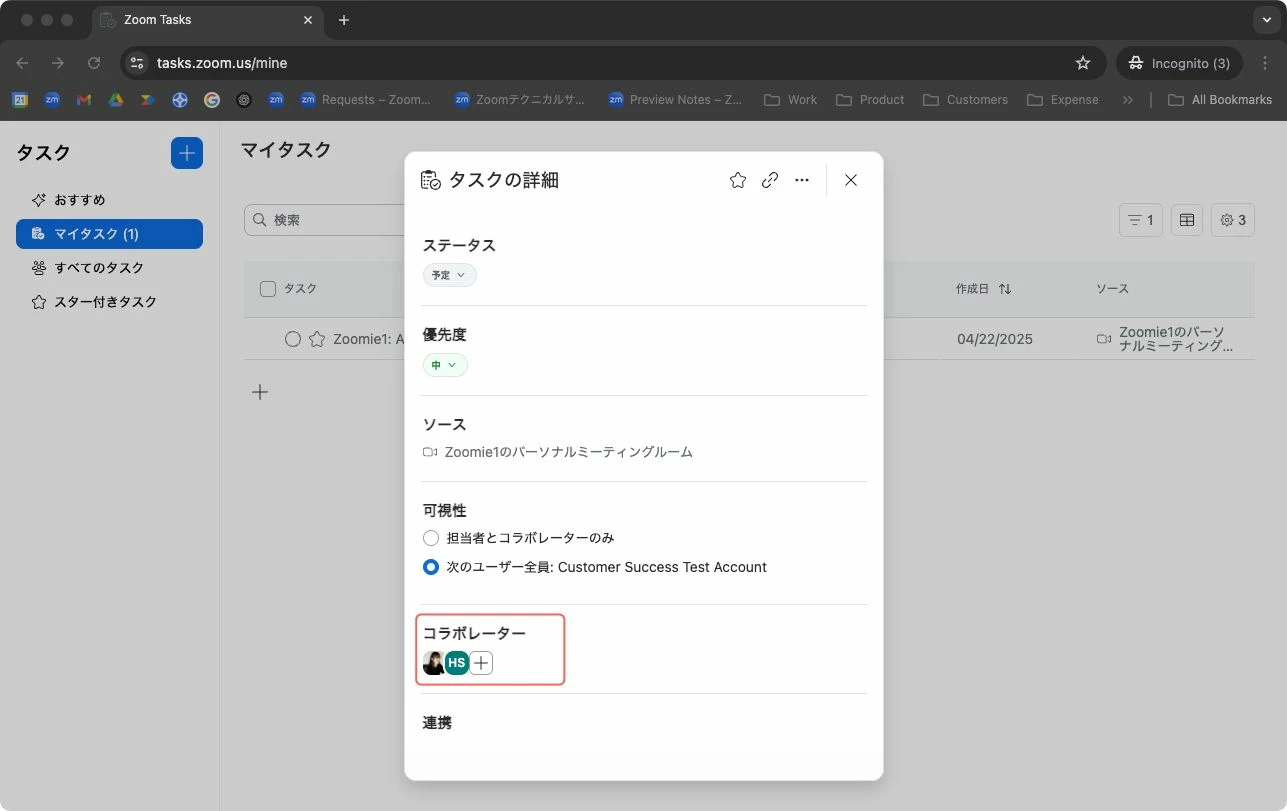Image resolution: width=1287 pixels, height=811 pixels.
Task: Open the Requests – Zoom bookmark
Action: 366,100
